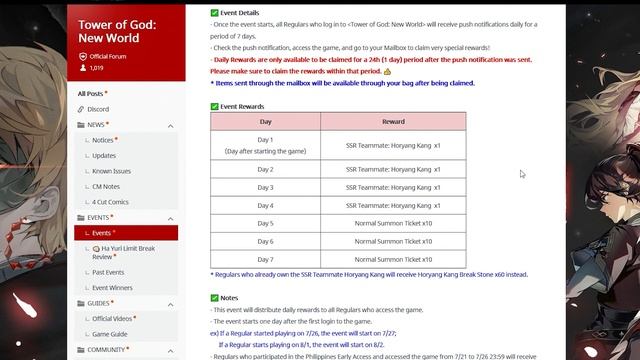Image resolution: width=640 pixels, height=360 pixels.
Task: Select the highlighted Events board
Action: 126,233
